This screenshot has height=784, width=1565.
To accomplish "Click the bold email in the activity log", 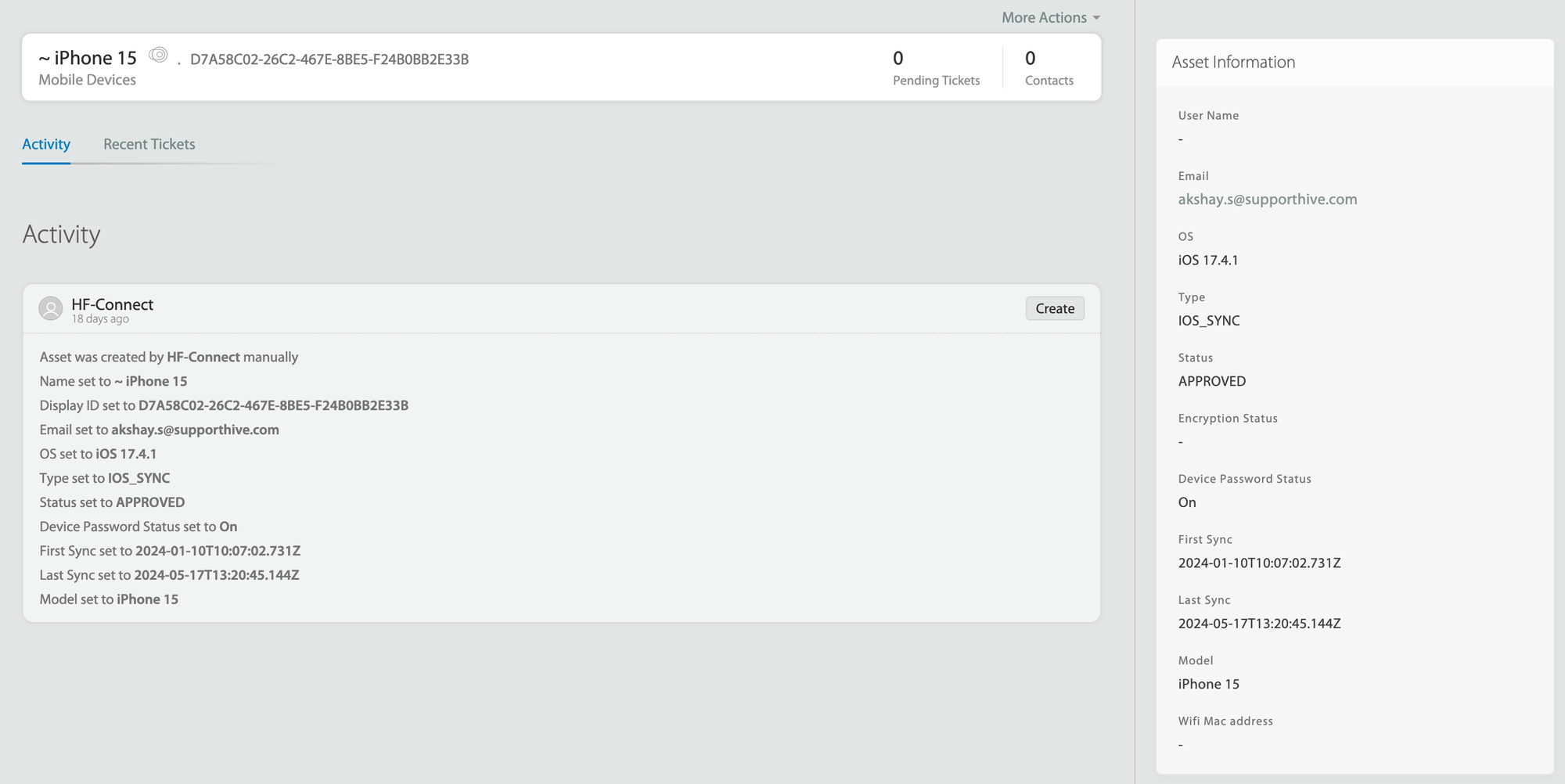I will [x=195, y=430].
